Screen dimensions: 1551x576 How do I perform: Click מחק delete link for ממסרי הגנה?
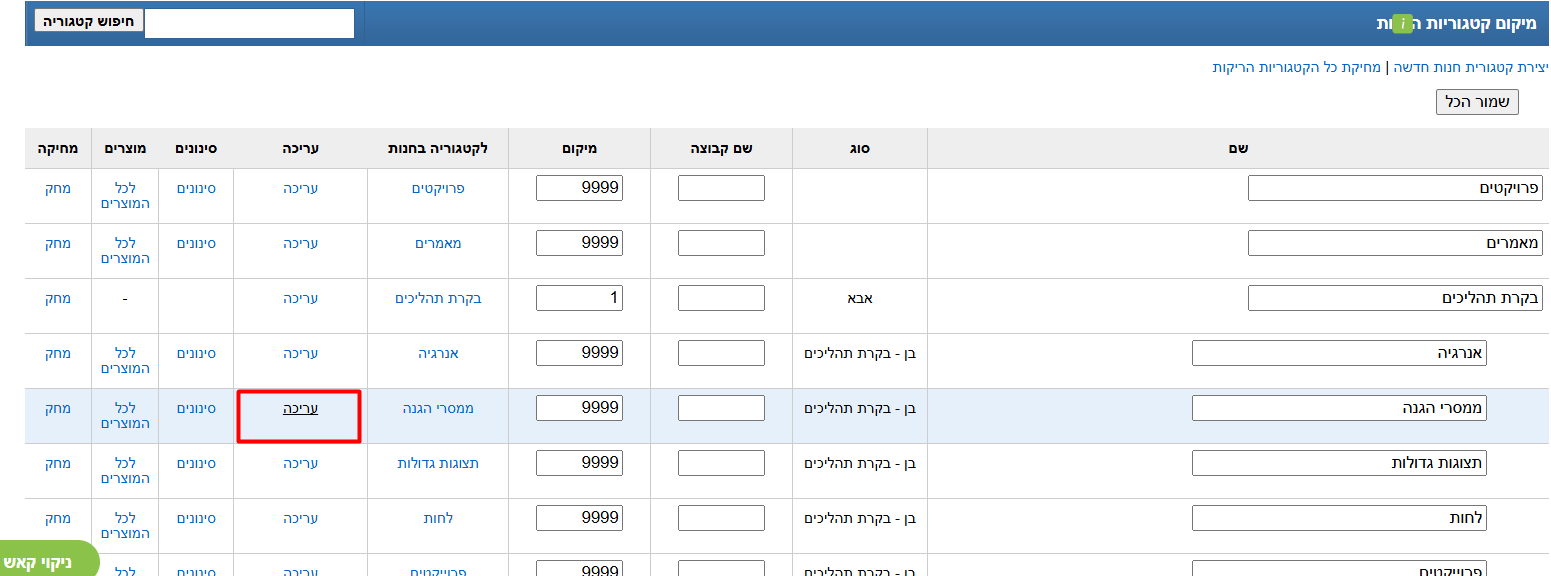click(x=58, y=408)
